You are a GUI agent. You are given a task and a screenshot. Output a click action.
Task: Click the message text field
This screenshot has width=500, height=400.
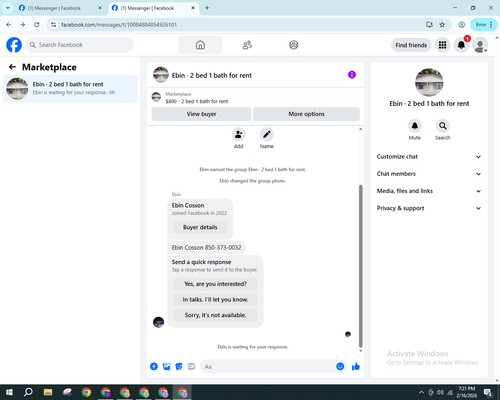268,367
